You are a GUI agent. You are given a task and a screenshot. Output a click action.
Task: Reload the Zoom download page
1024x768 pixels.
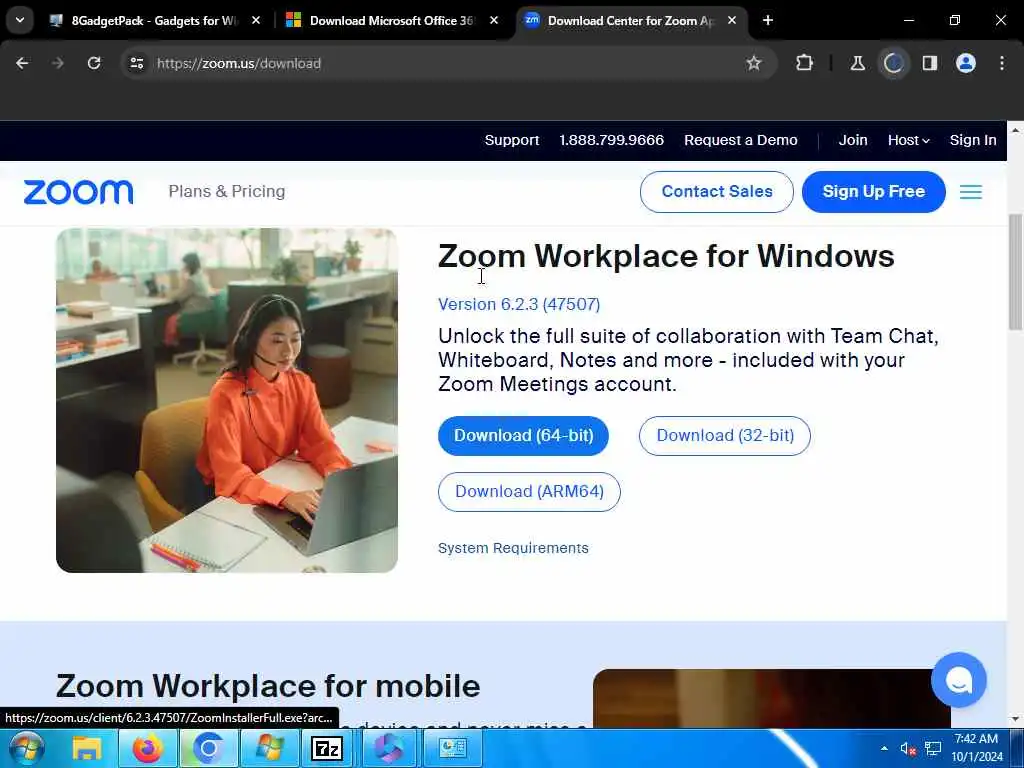click(94, 63)
